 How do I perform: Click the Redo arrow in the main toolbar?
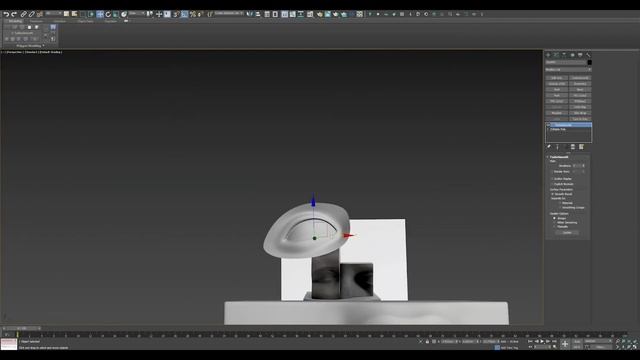point(14,14)
